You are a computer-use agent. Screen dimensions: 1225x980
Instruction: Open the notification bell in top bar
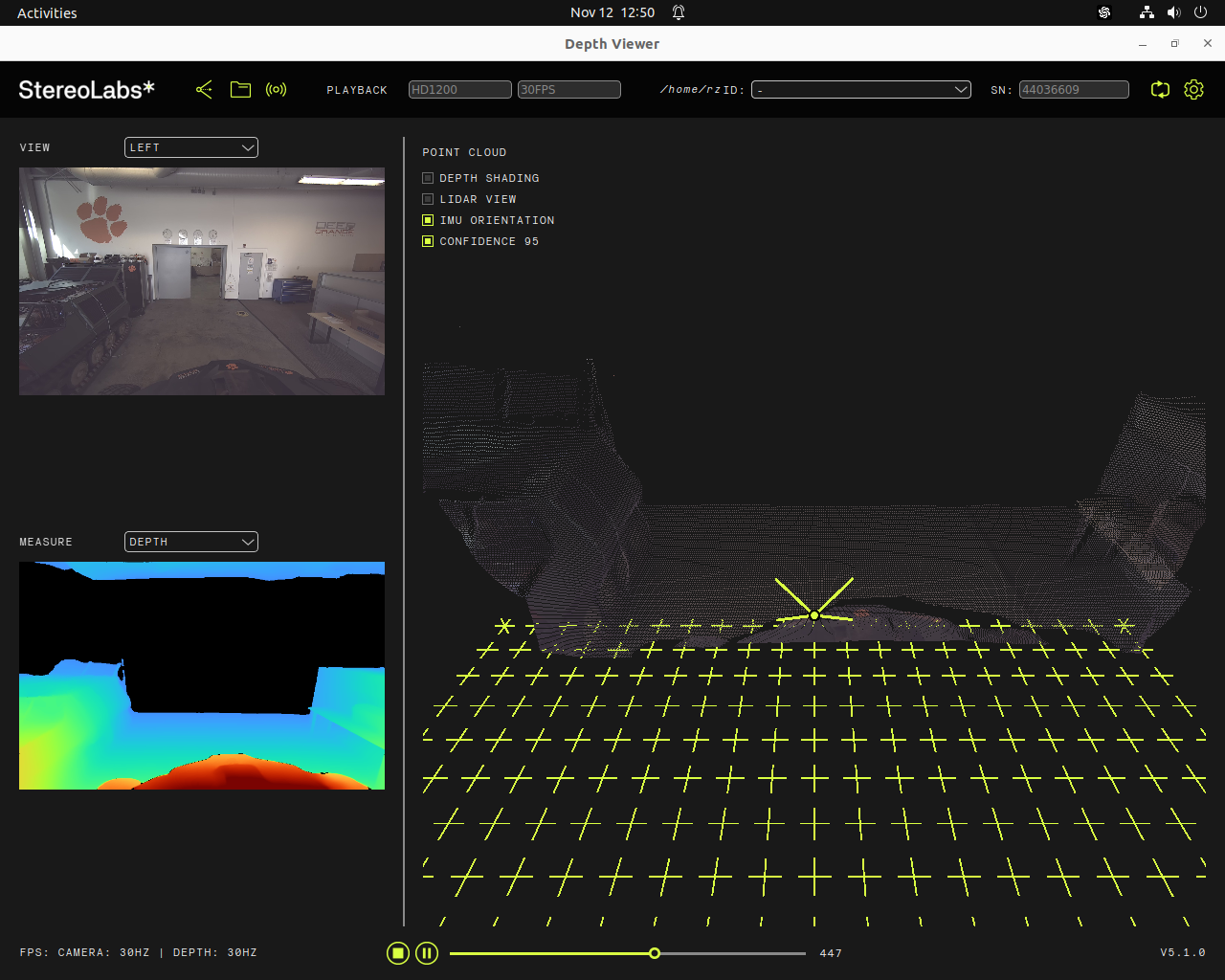click(x=679, y=12)
